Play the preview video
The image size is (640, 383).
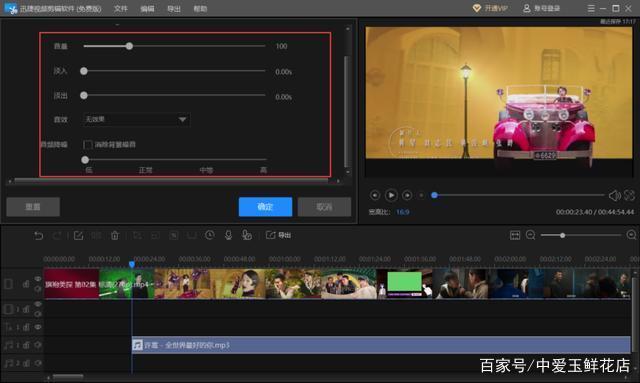point(391,196)
